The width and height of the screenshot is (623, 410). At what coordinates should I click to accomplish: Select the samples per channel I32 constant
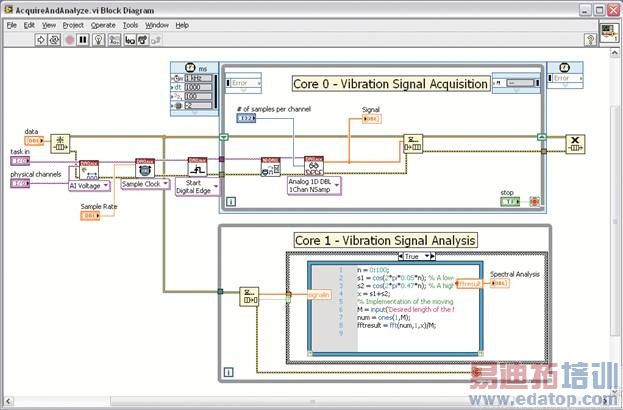click(246, 118)
